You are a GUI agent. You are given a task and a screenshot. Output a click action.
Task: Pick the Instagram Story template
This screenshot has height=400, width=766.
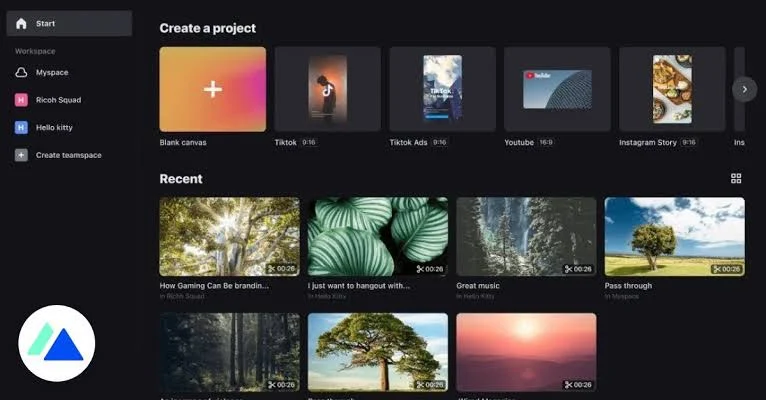click(671, 89)
